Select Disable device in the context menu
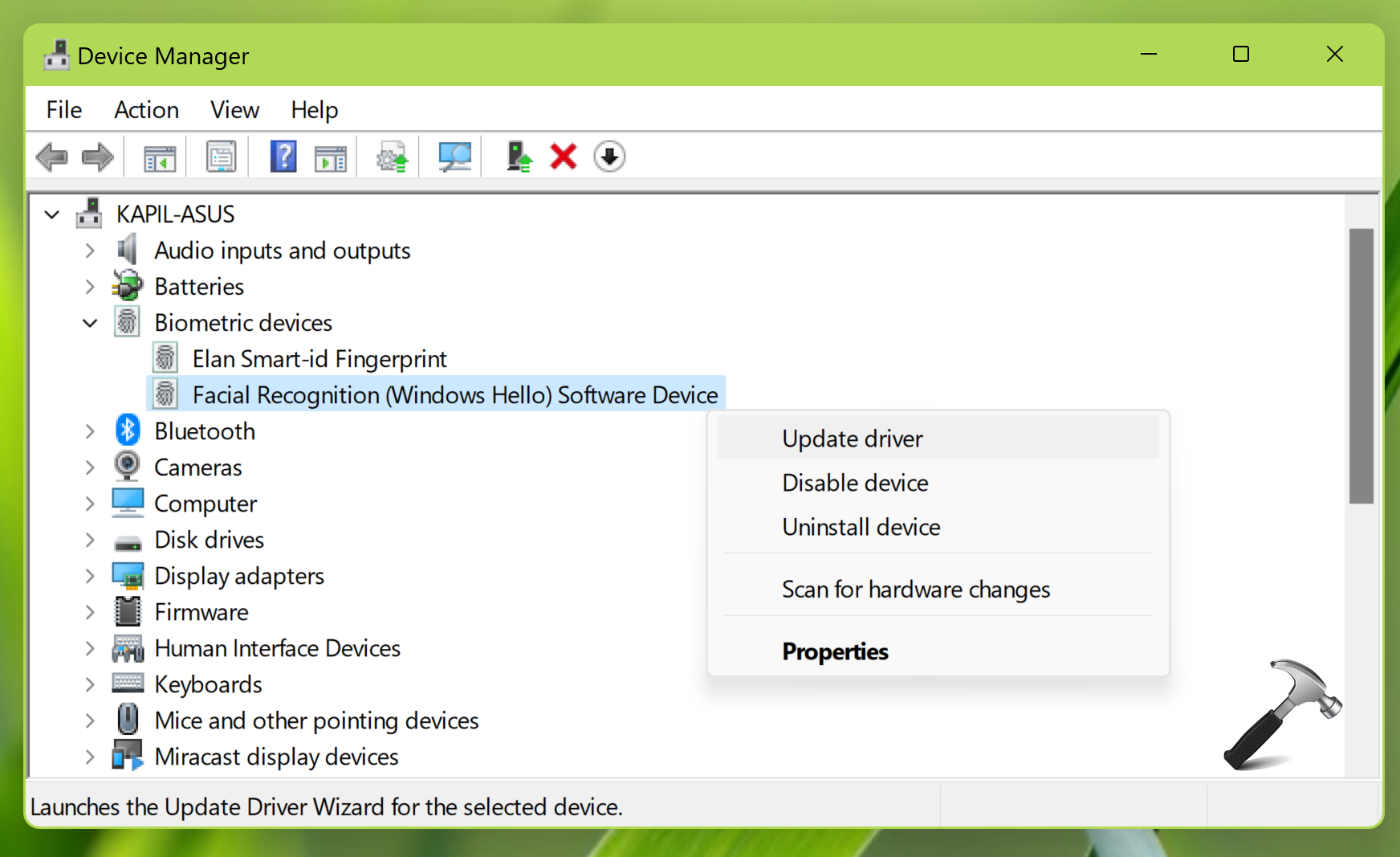 pos(855,483)
